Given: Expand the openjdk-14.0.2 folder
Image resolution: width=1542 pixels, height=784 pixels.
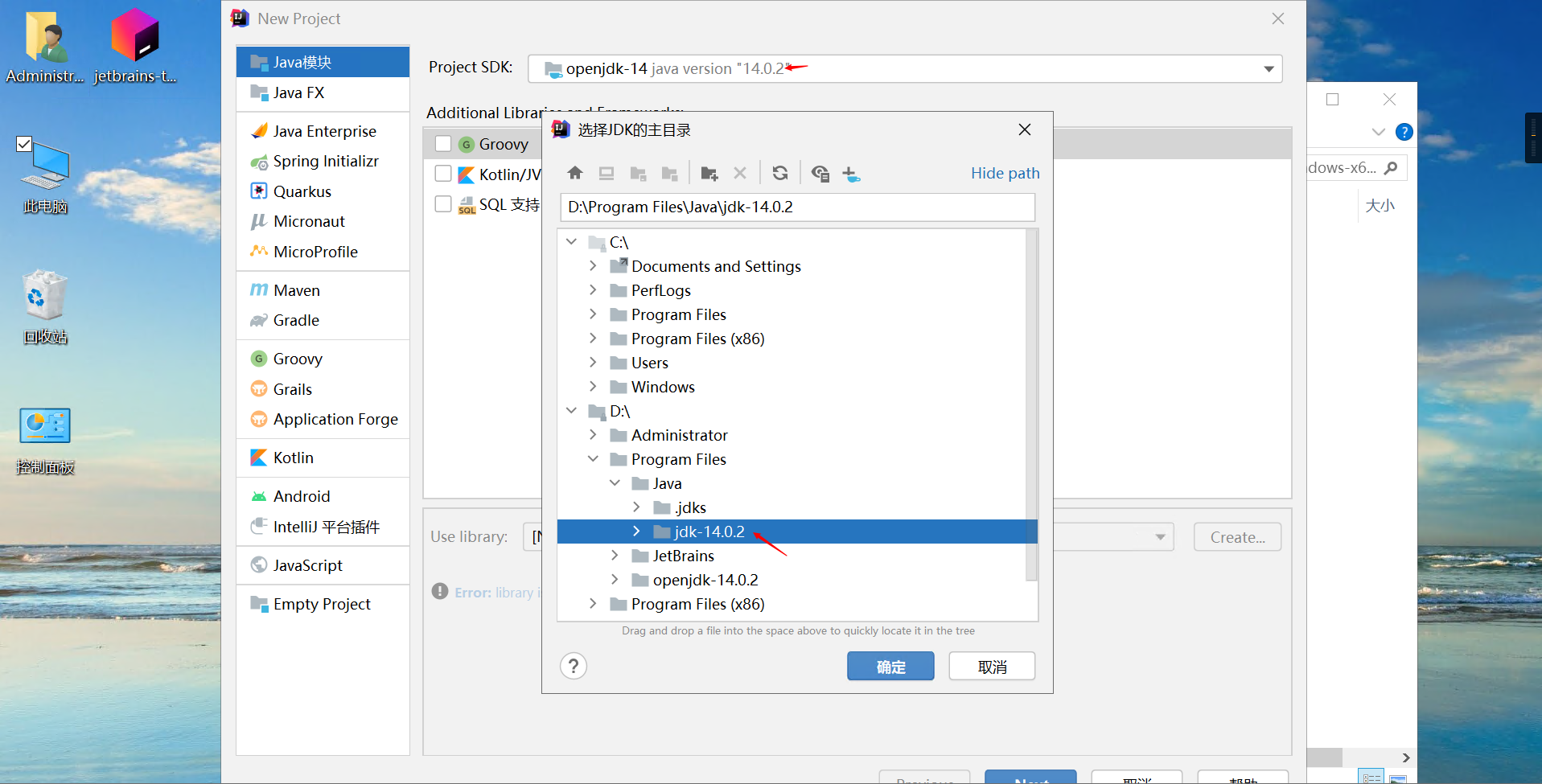Looking at the screenshot, I should (615, 579).
